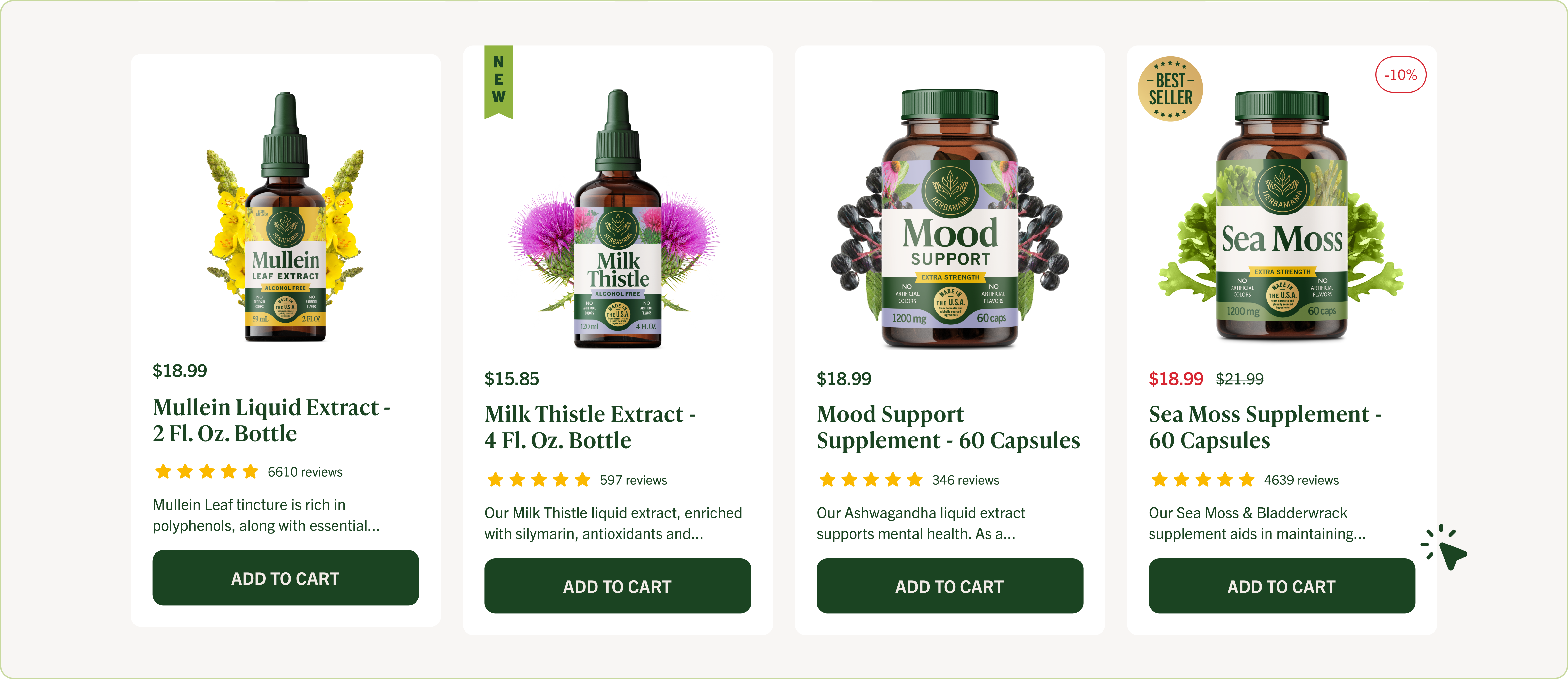Add Mood Support Supplement to cart
The width and height of the screenshot is (1568, 679).
point(950,586)
